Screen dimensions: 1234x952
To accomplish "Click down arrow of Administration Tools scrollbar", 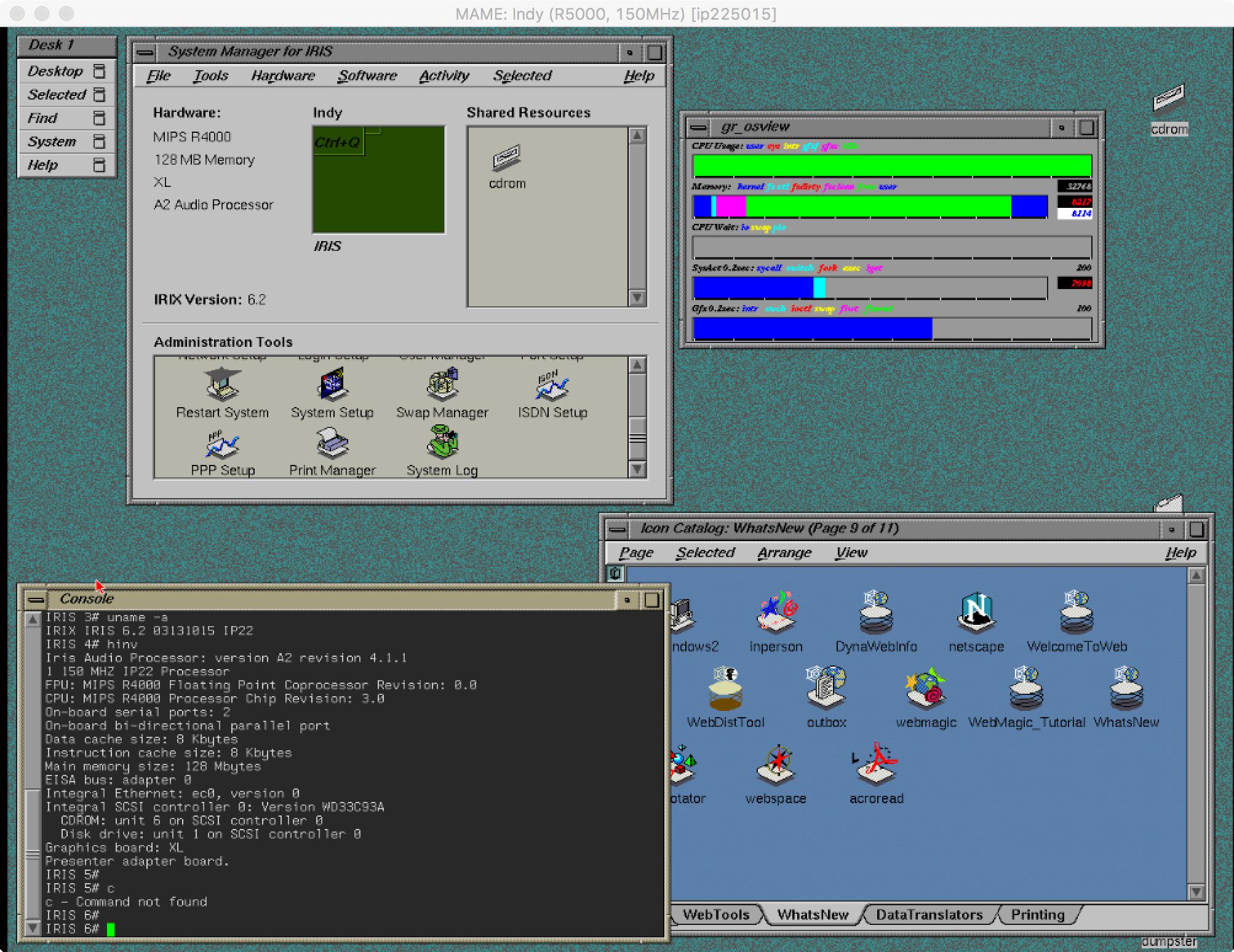I will coord(638,470).
